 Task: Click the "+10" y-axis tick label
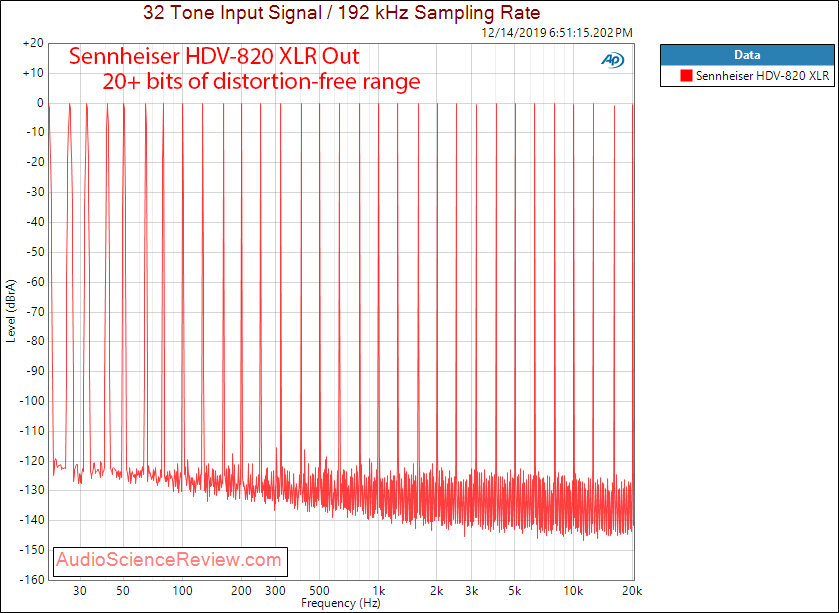click(33, 73)
